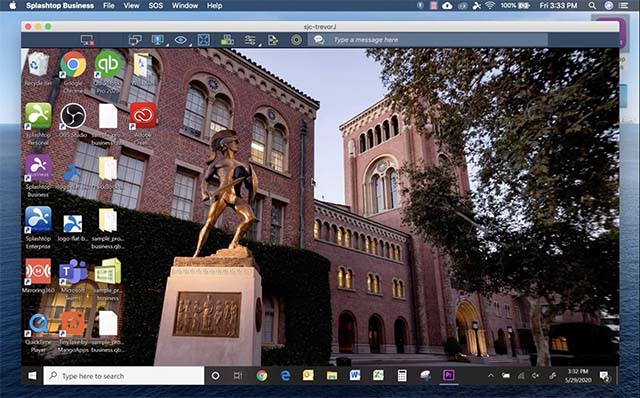The image size is (640, 398).
Task: Click the share file document icon
Action: point(273,40)
